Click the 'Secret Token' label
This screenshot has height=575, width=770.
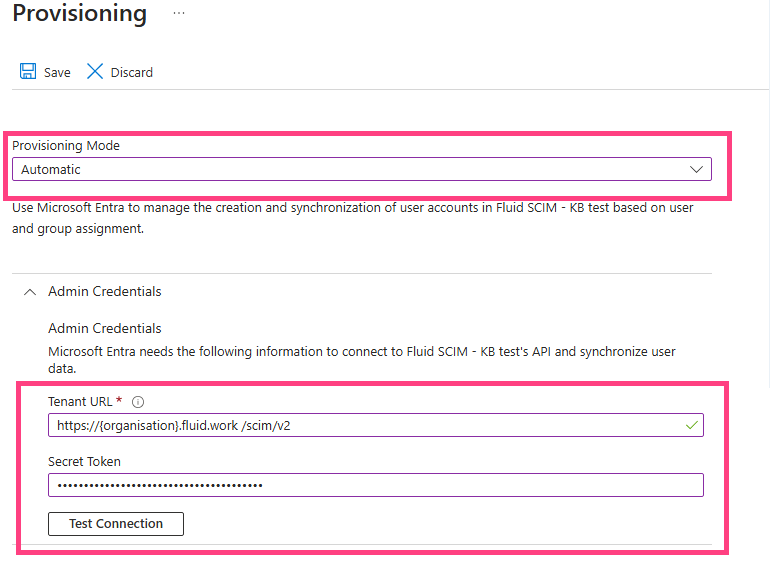[84, 462]
